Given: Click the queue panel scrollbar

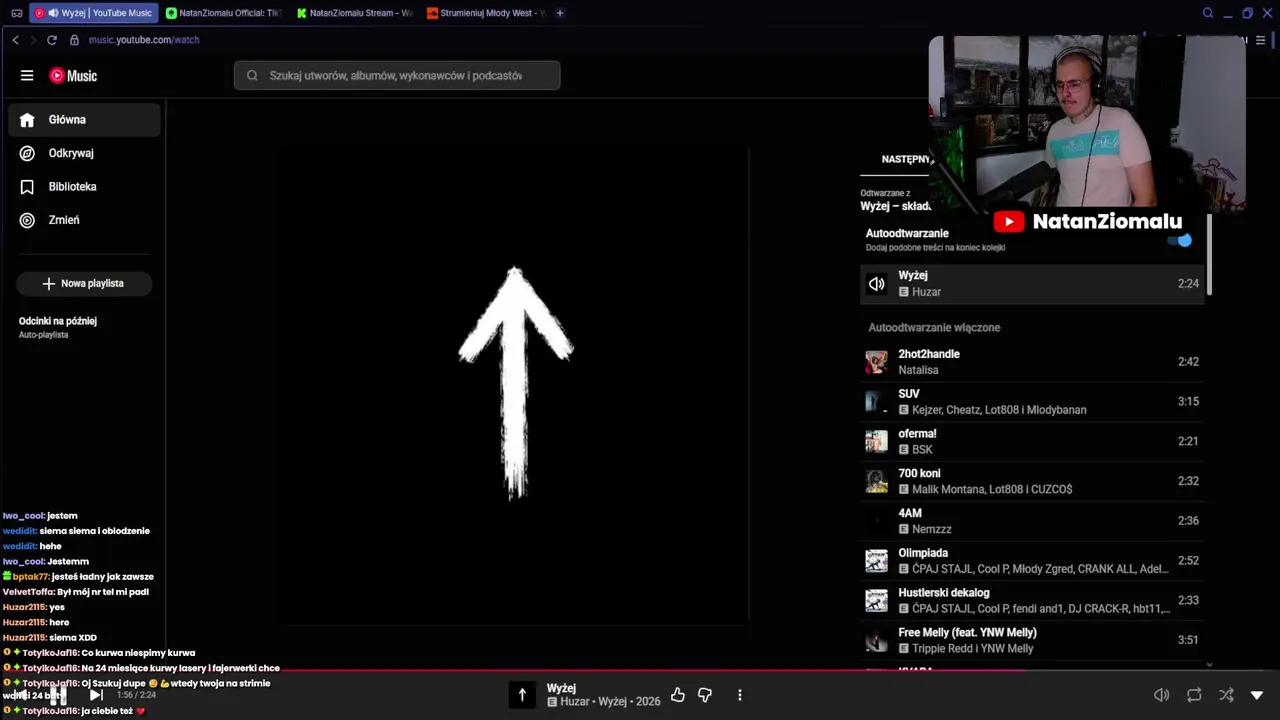Looking at the screenshot, I should [x=1209, y=255].
